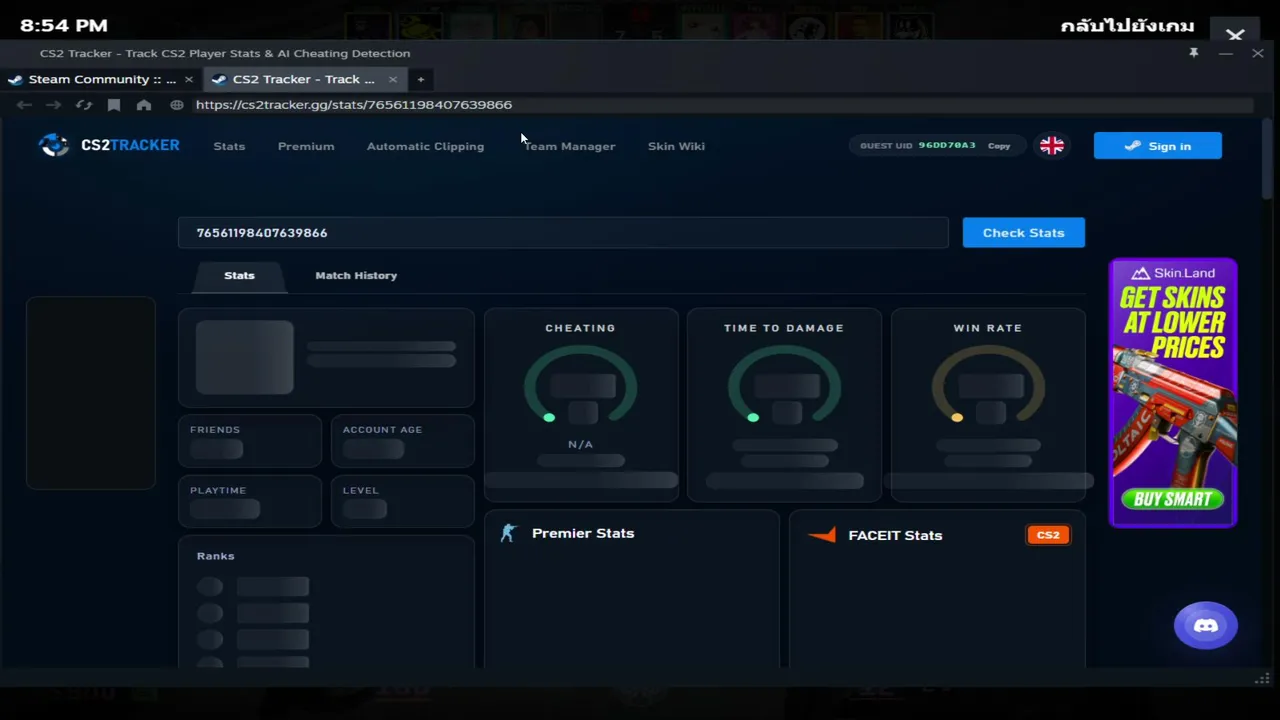Image resolution: width=1280 pixels, height=720 pixels.
Task: Open the Premium page
Action: click(306, 146)
